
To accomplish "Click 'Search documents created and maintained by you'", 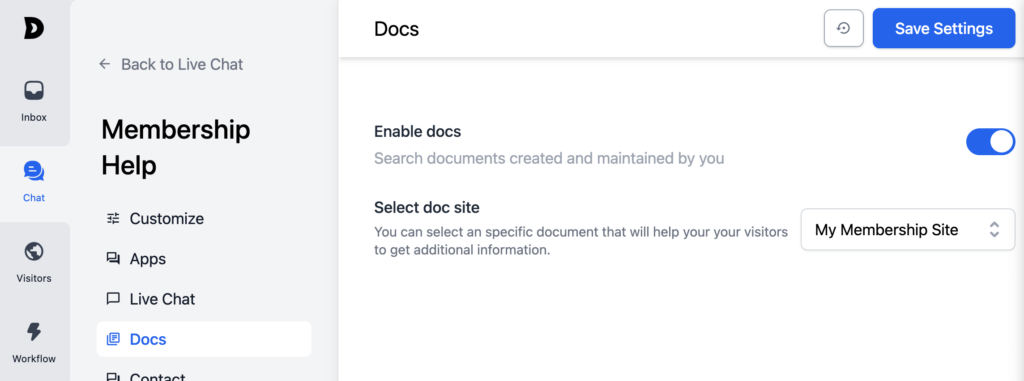I will 549,158.
